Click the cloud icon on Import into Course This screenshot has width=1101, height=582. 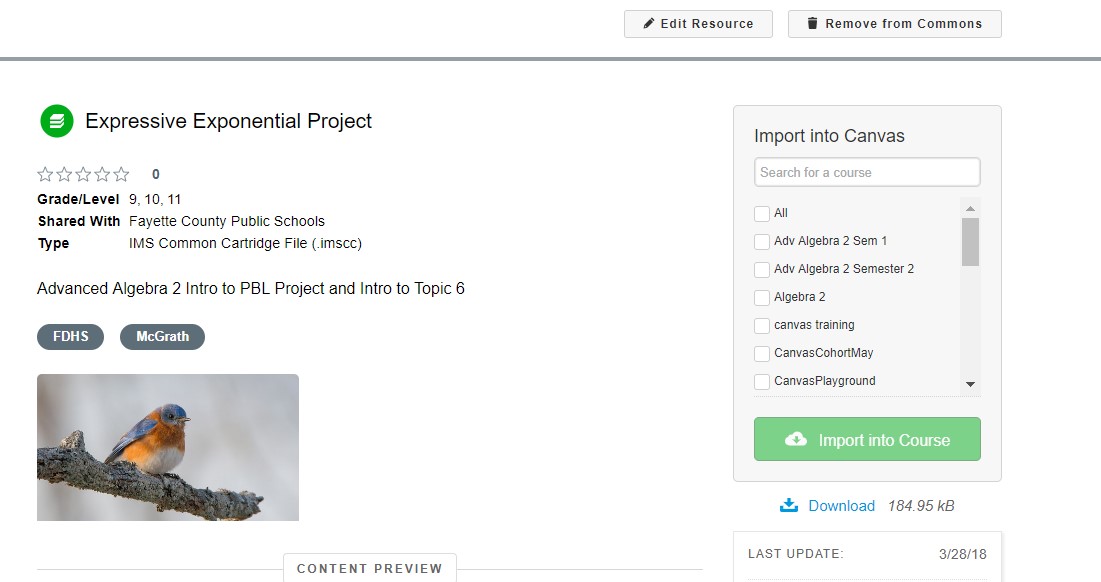coord(796,439)
